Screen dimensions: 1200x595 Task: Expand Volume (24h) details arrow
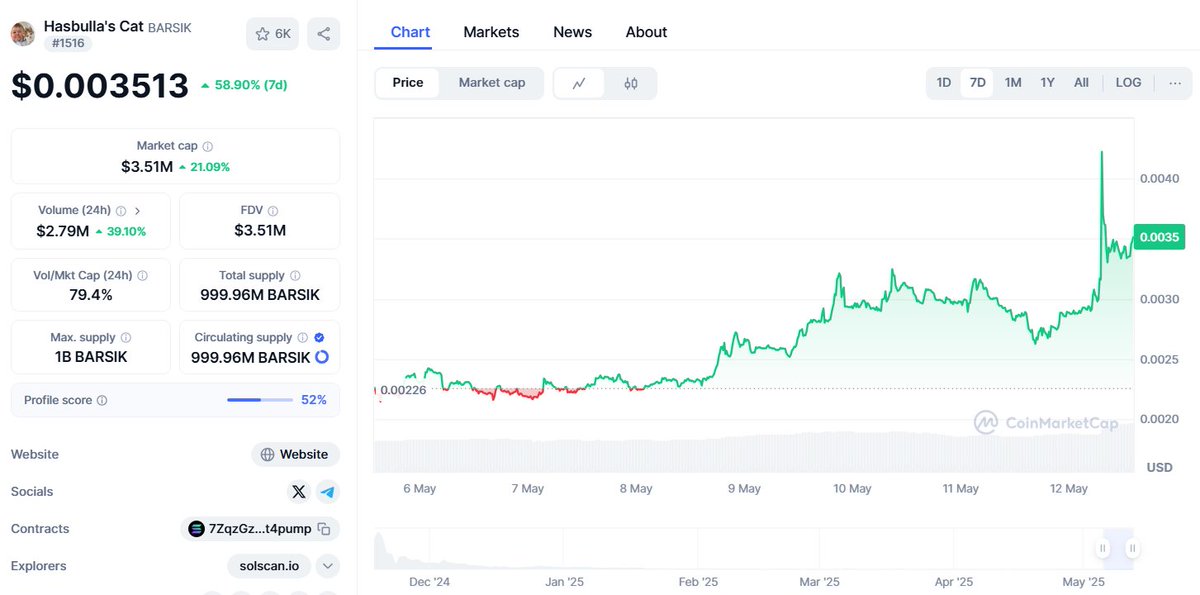point(137,211)
